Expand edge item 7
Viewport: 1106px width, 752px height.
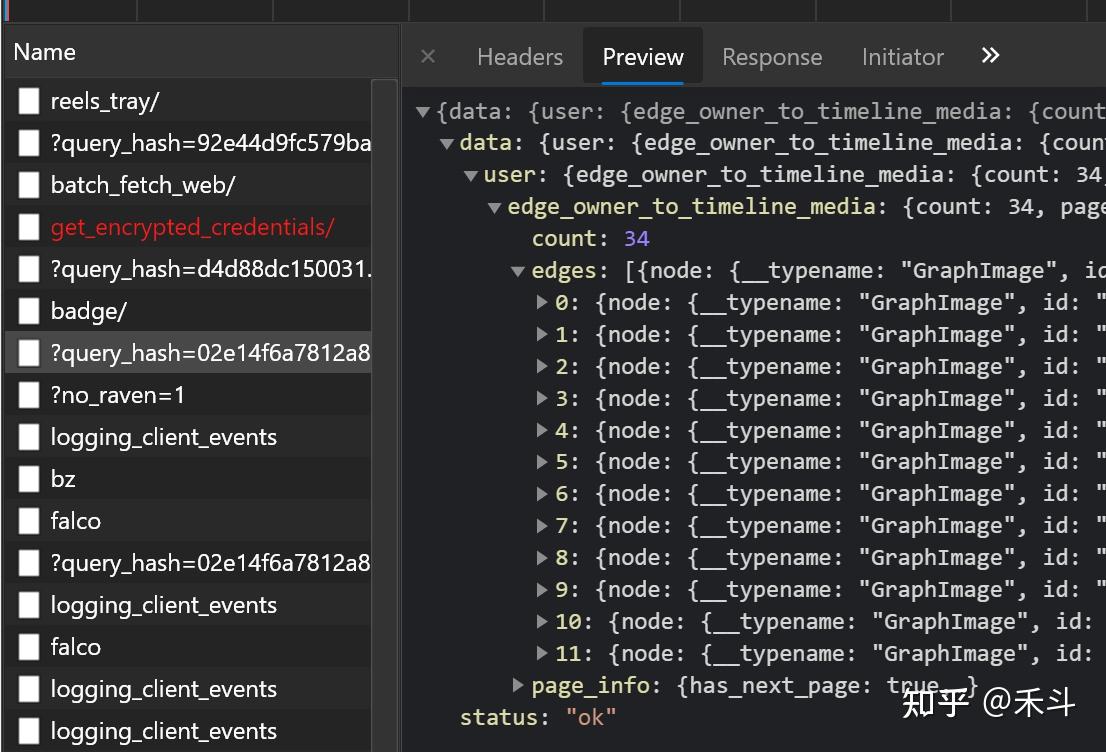pos(542,526)
